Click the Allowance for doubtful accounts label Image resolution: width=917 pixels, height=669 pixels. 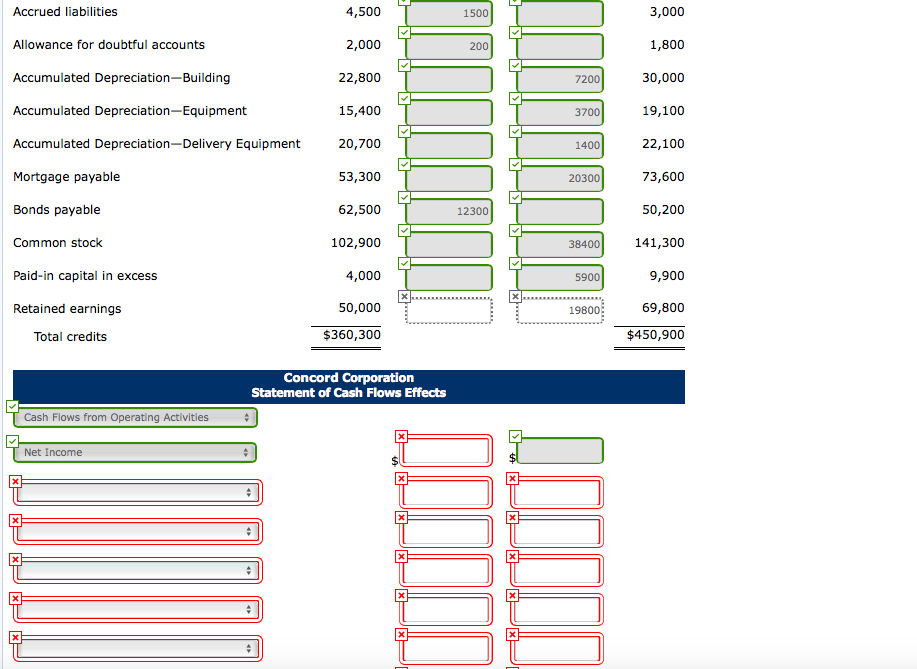(x=108, y=44)
